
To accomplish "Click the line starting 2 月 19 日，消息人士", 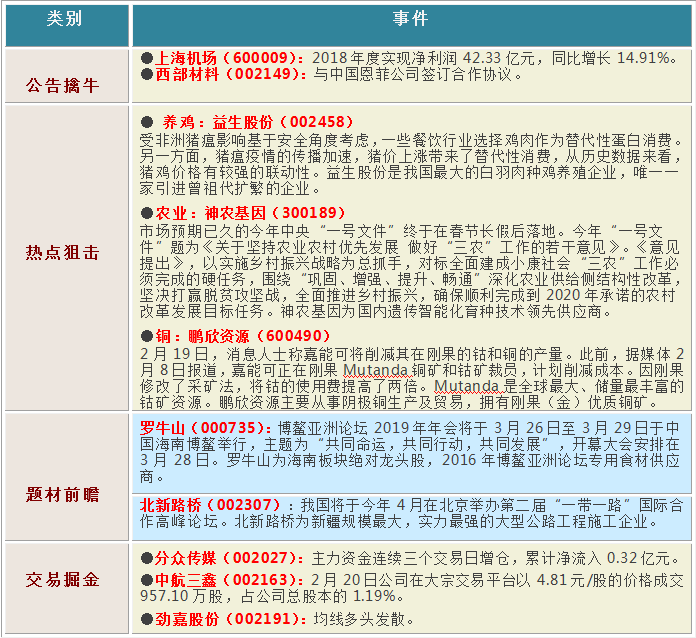I will click(412, 354).
